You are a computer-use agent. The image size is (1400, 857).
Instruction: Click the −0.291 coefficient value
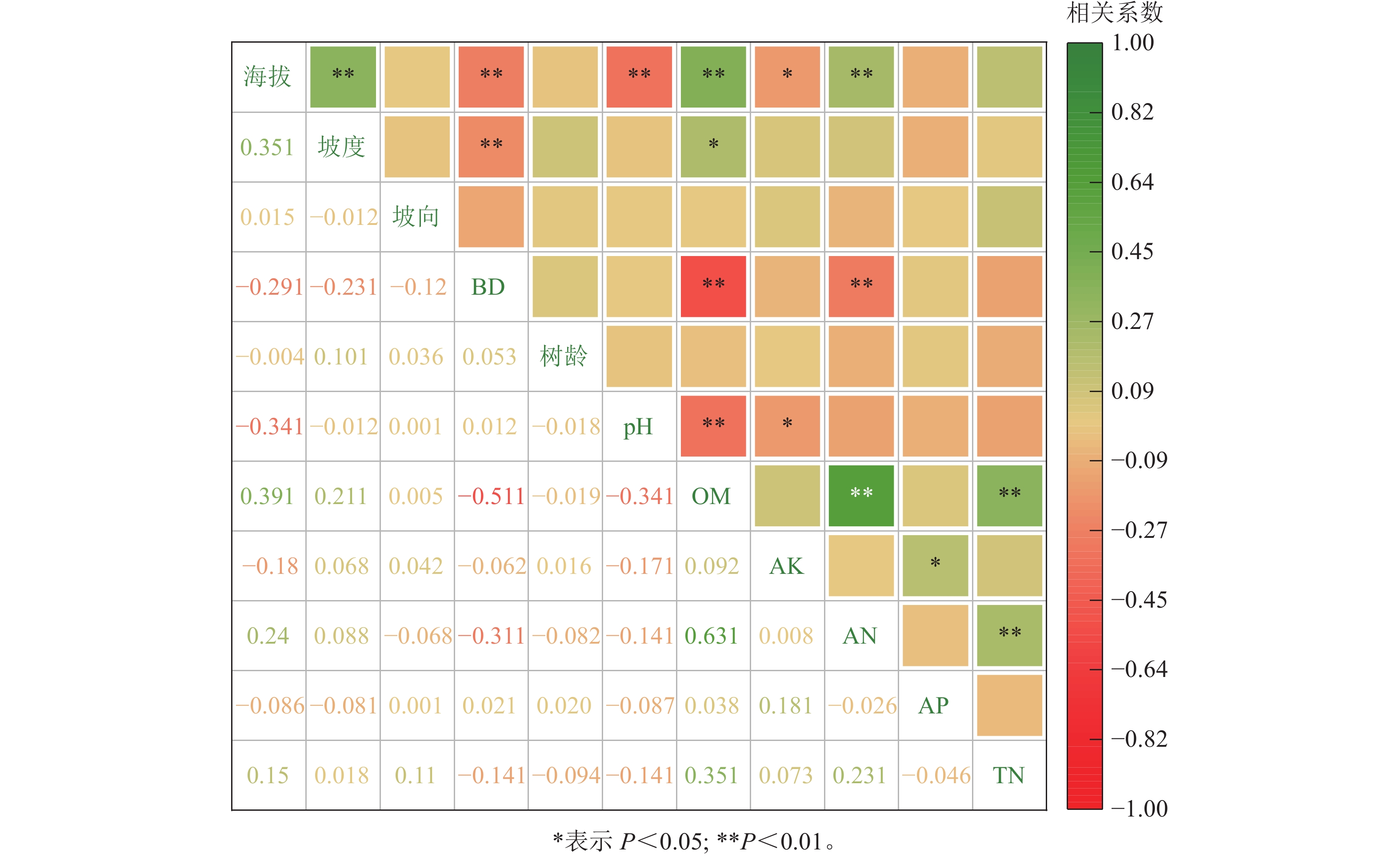click(269, 287)
